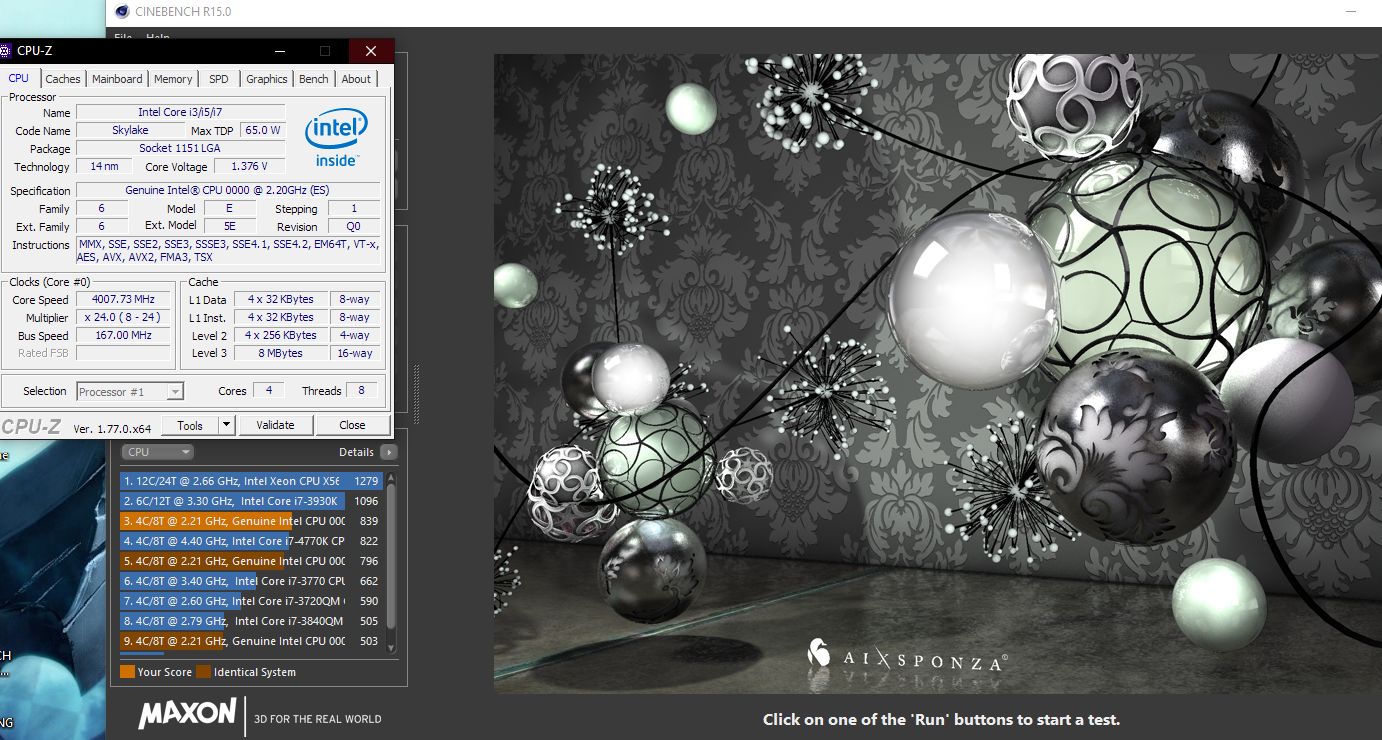Expand the Tools dropdown arrow

point(227,425)
